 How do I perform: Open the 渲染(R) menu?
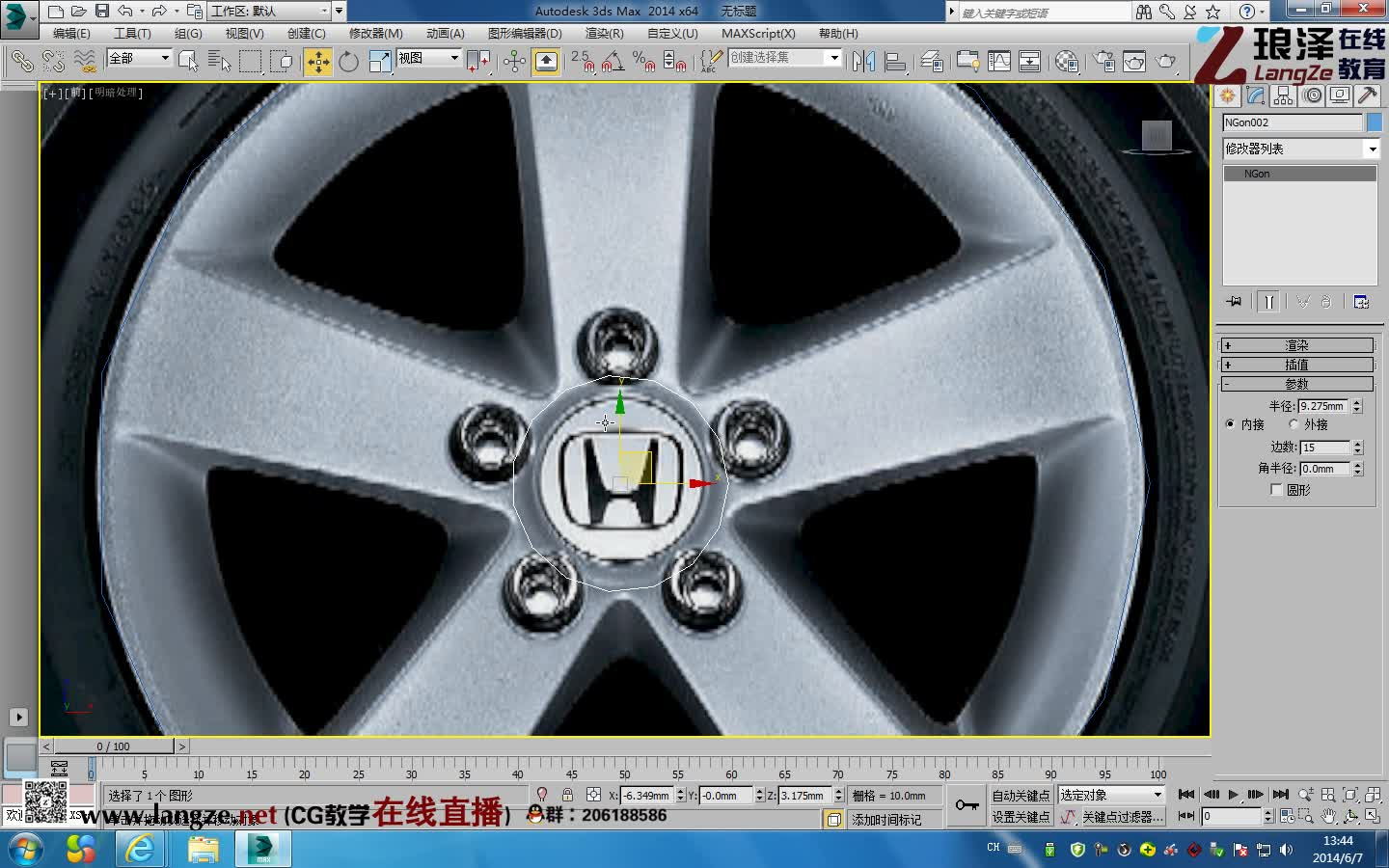(604, 33)
